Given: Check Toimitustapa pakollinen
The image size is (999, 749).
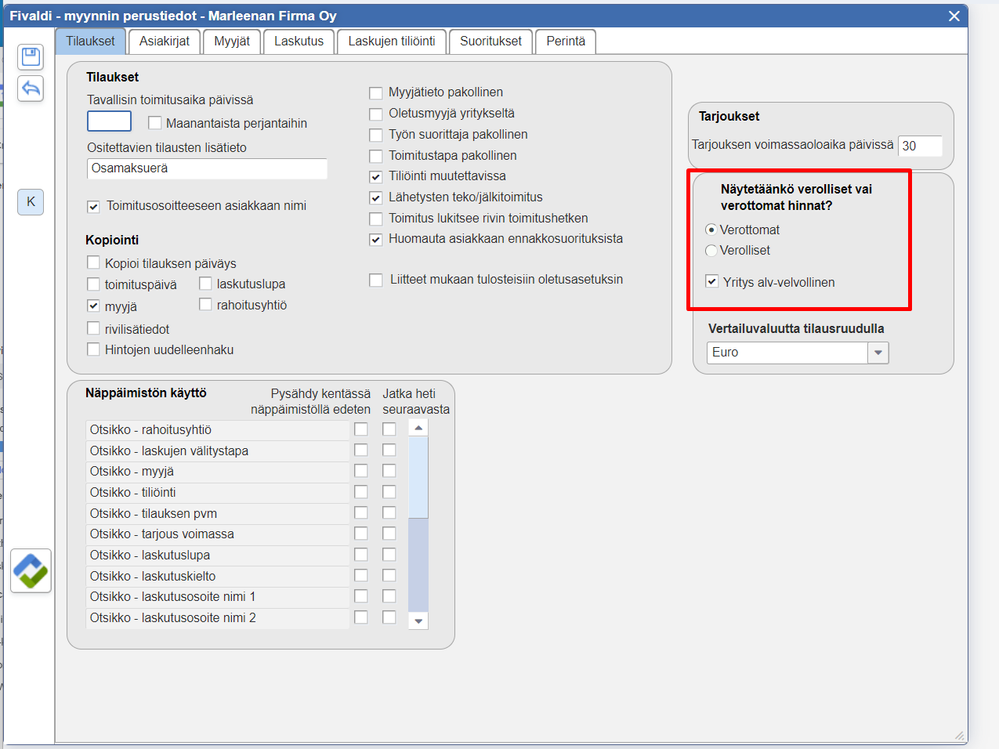Looking at the screenshot, I should coord(376,156).
